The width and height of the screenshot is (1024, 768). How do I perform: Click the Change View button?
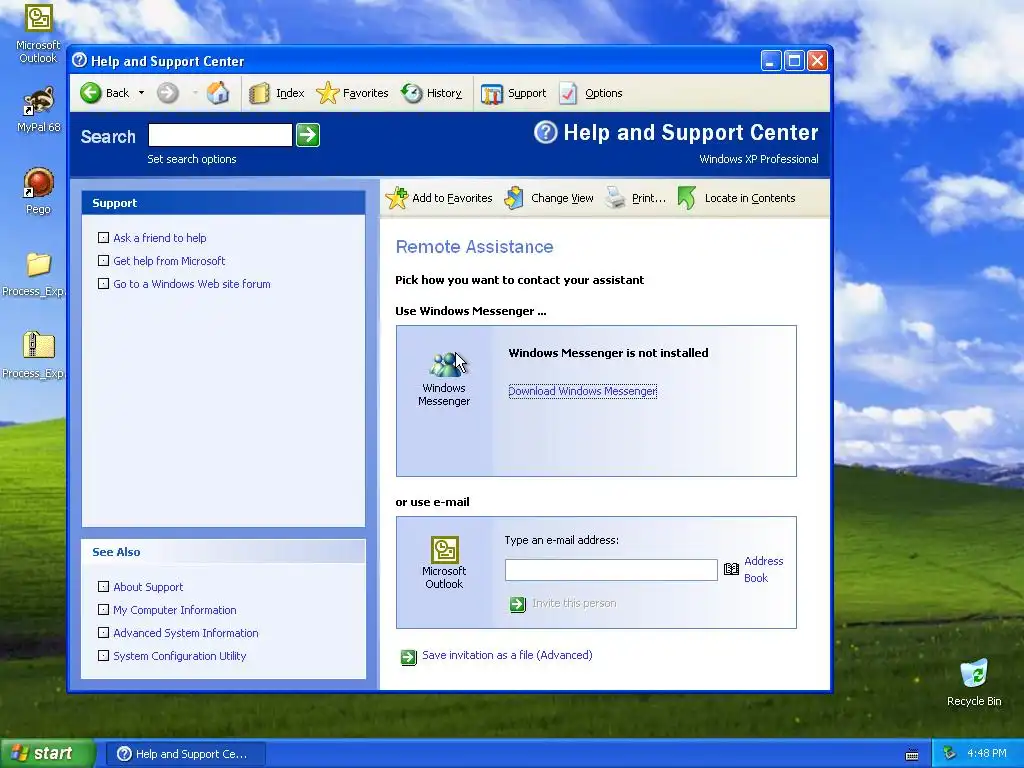[549, 198]
